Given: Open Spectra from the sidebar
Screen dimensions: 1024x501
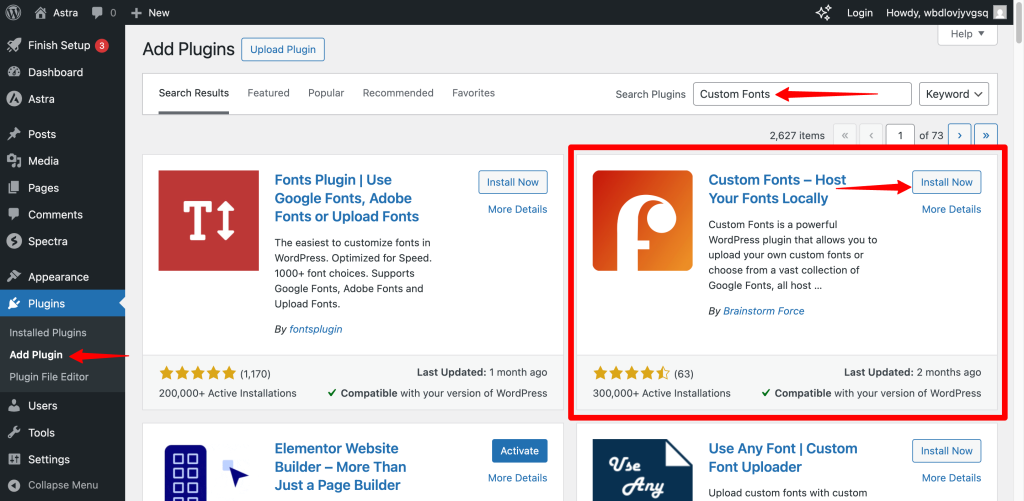Looking at the screenshot, I should tap(46, 241).
